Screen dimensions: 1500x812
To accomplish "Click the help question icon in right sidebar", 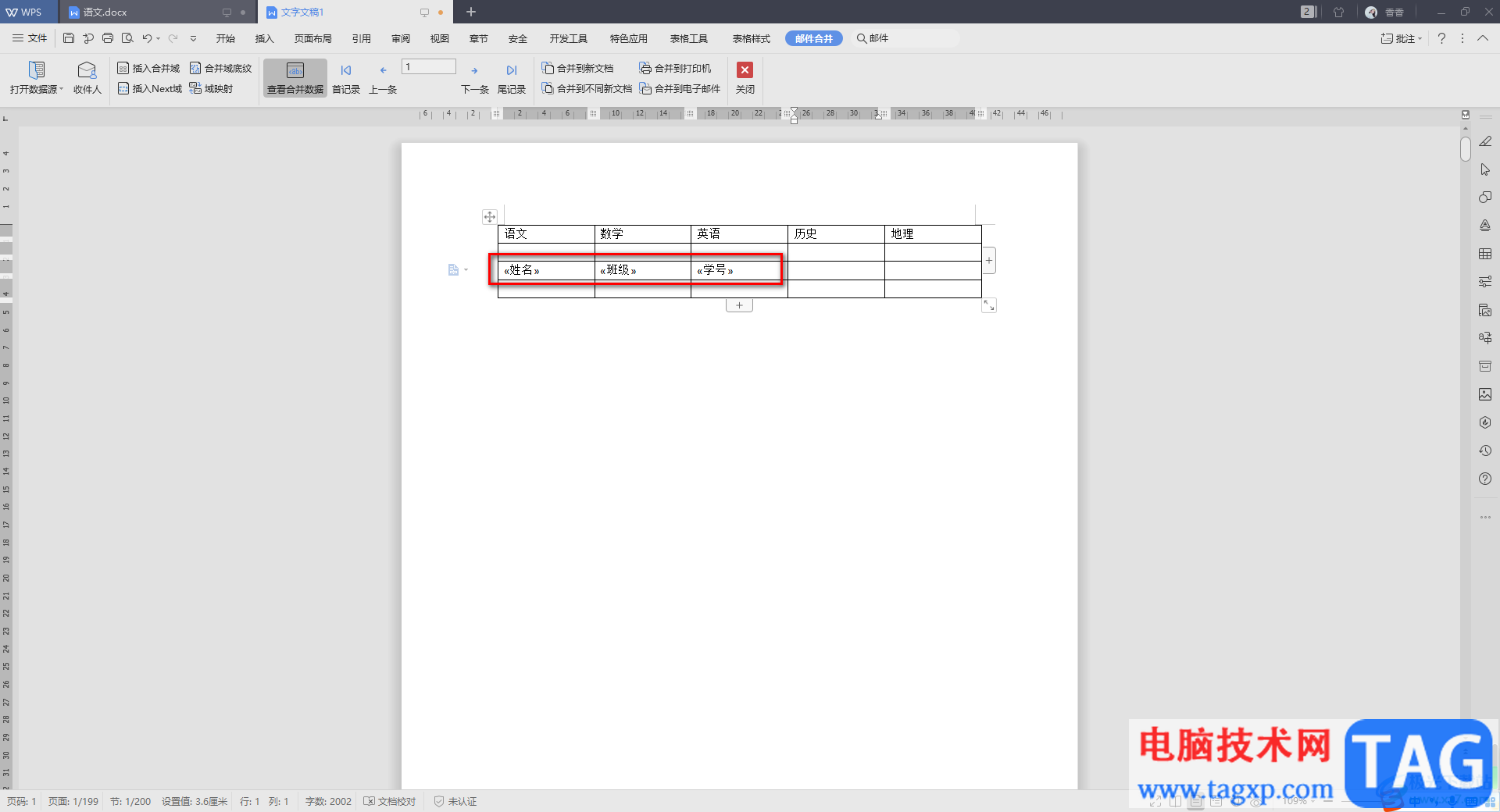I will pos(1485,479).
